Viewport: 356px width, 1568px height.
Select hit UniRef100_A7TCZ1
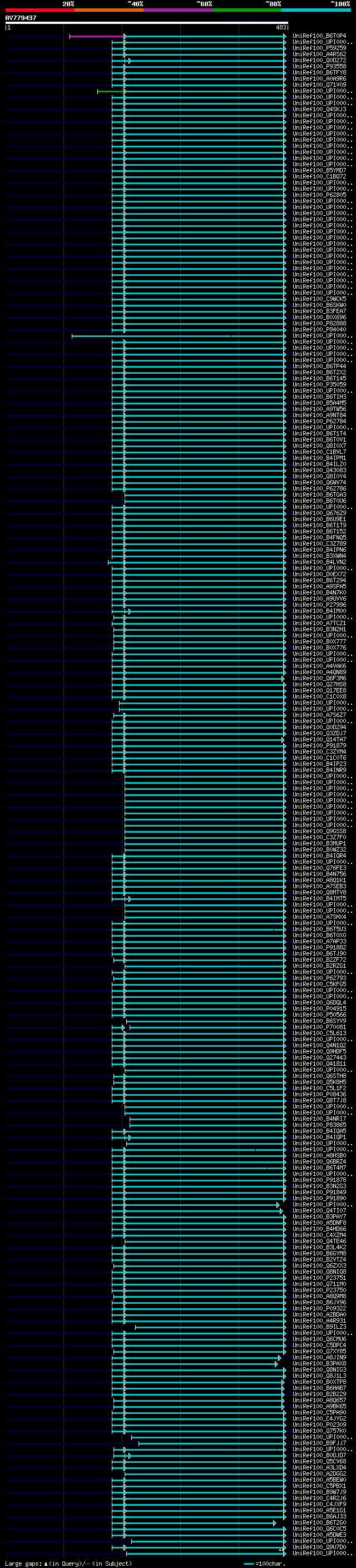coord(319,624)
